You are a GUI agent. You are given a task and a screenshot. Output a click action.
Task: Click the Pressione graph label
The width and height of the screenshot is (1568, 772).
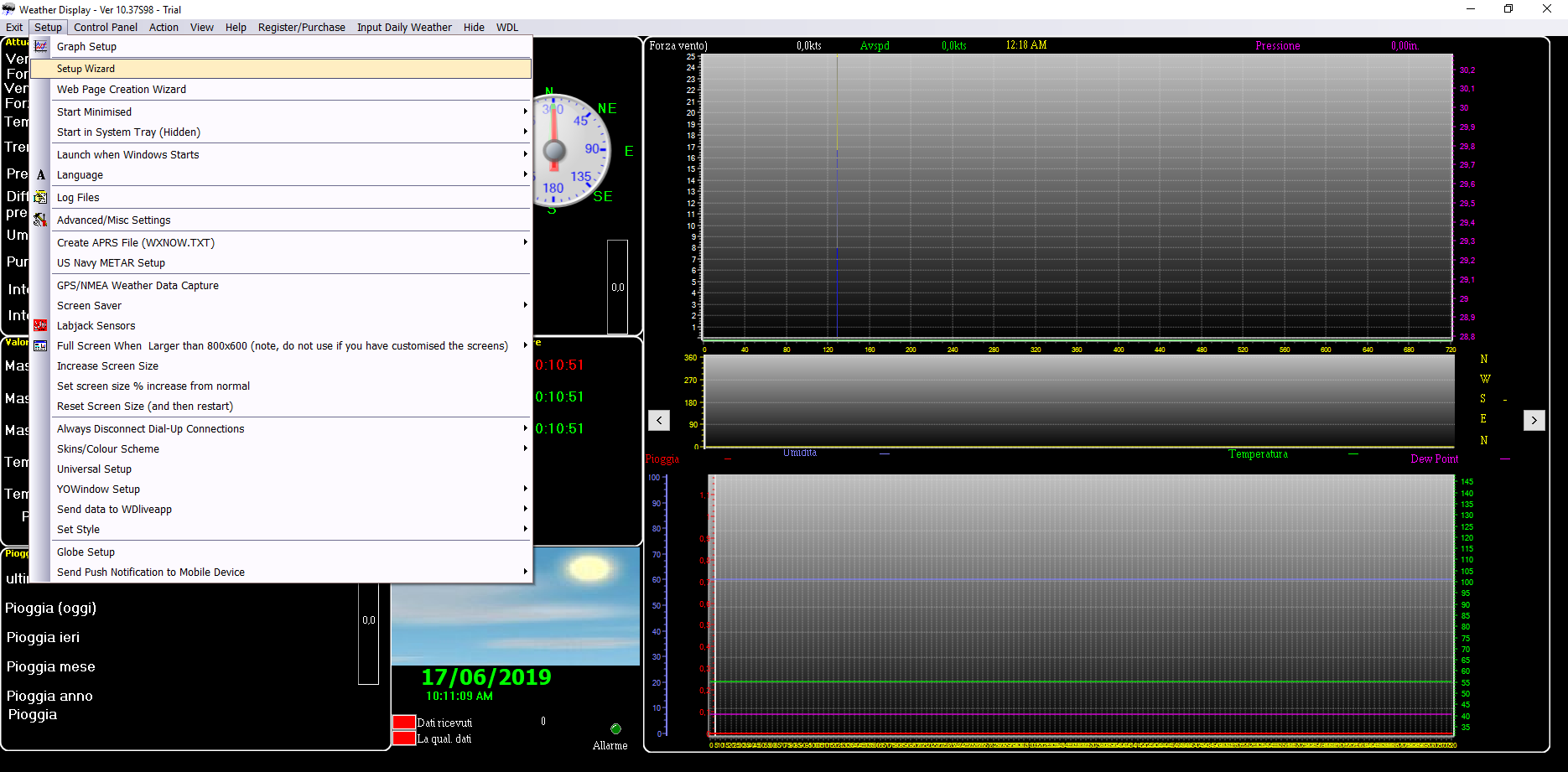click(x=1277, y=46)
